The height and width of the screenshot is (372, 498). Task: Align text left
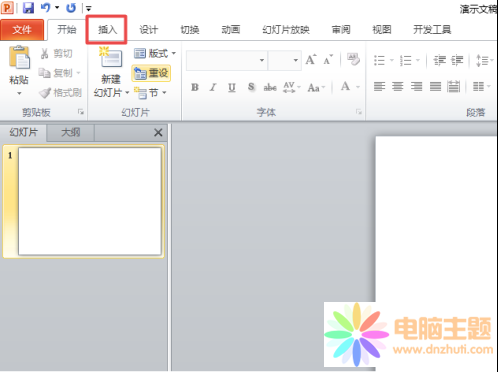pyautogui.click(x=379, y=87)
